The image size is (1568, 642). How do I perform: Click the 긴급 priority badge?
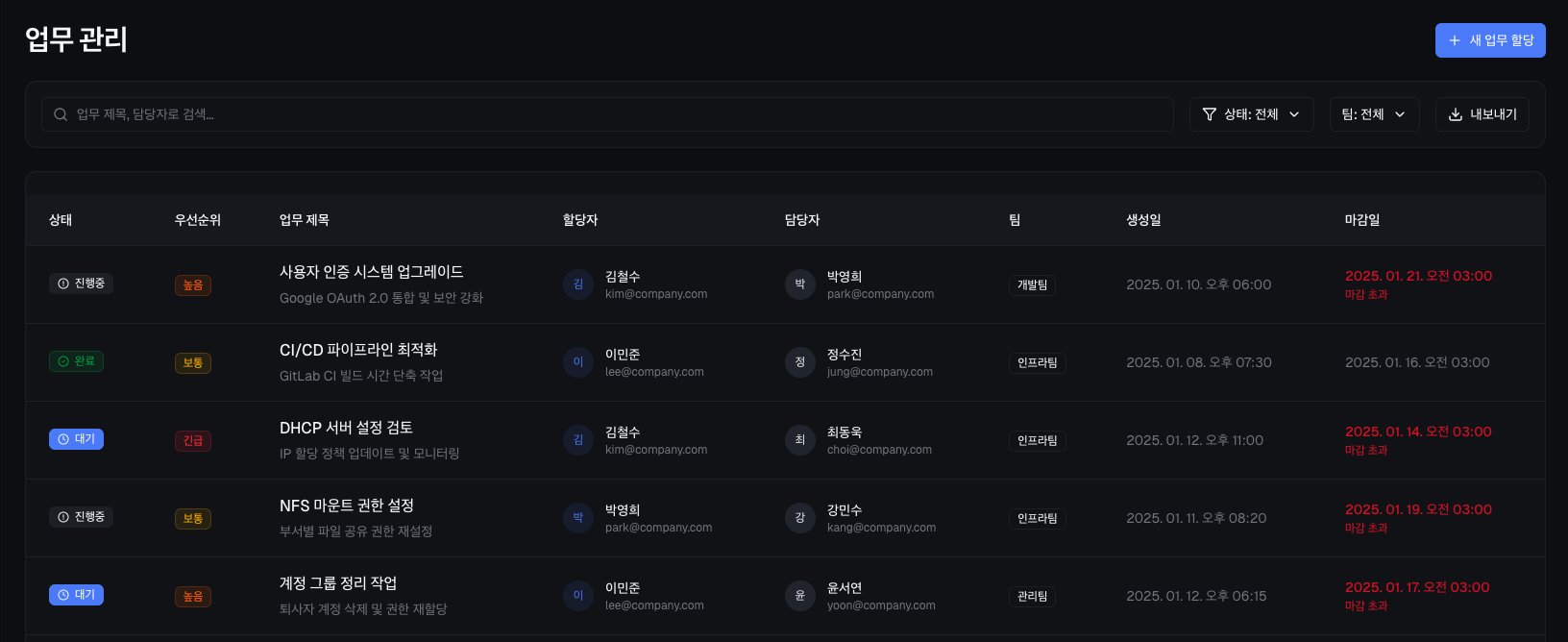193,441
